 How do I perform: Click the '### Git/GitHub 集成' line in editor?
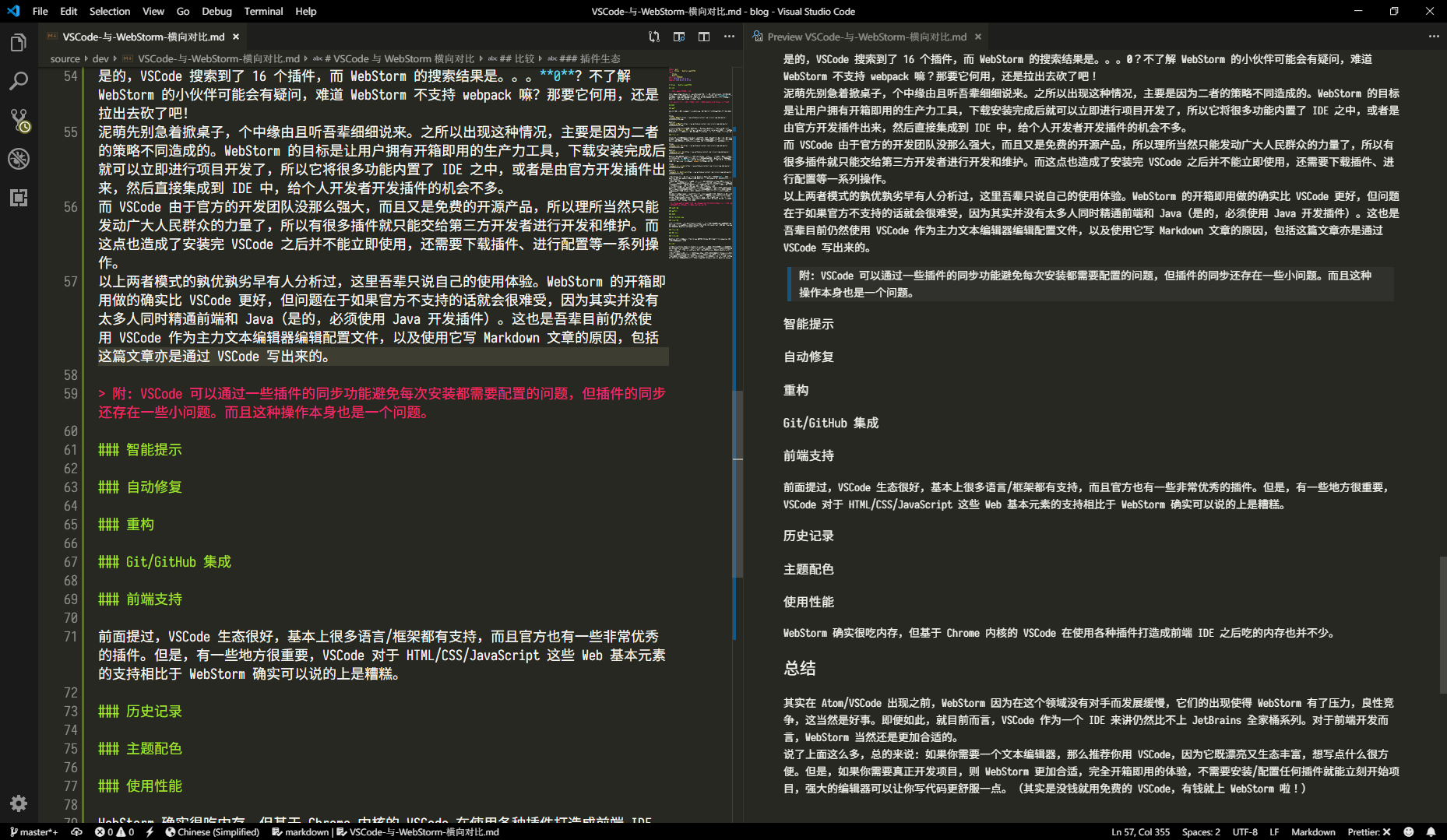tap(165, 561)
